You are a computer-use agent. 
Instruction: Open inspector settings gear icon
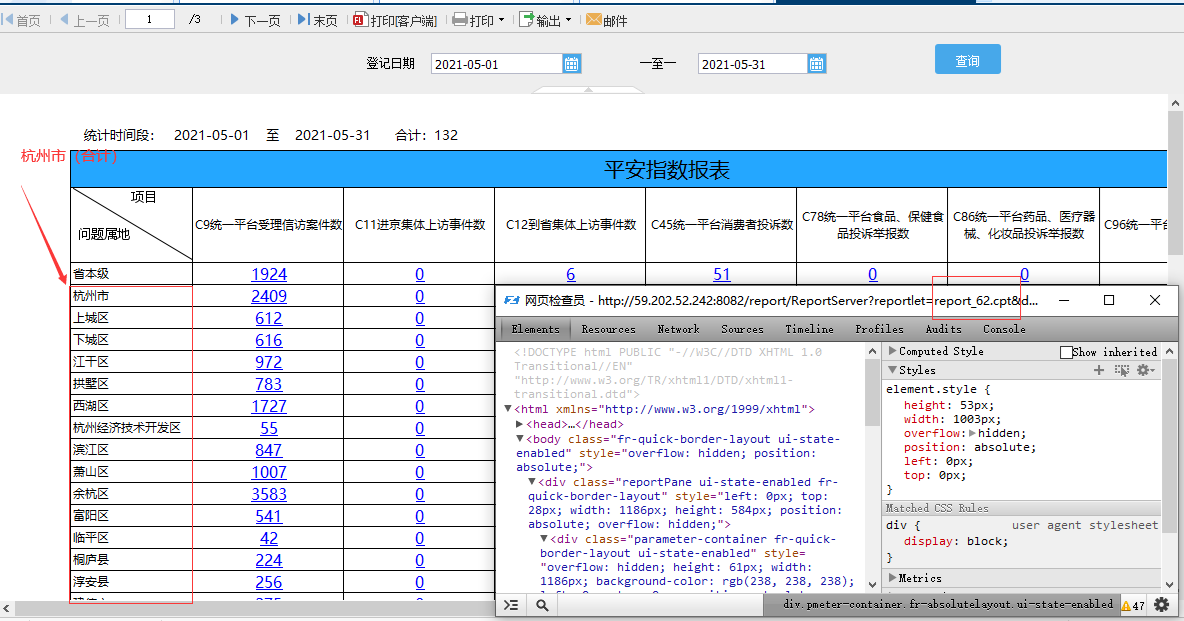(x=1162, y=605)
